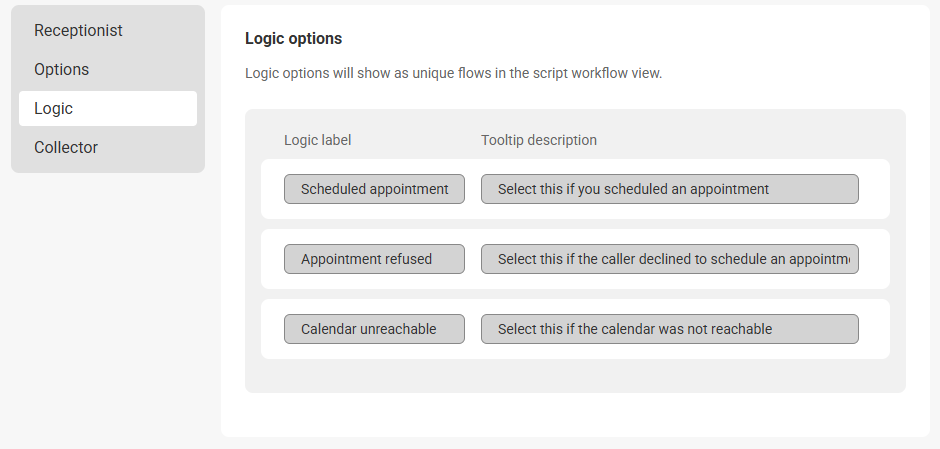Click the description text about unique flows
The image size is (940, 449).
point(453,73)
